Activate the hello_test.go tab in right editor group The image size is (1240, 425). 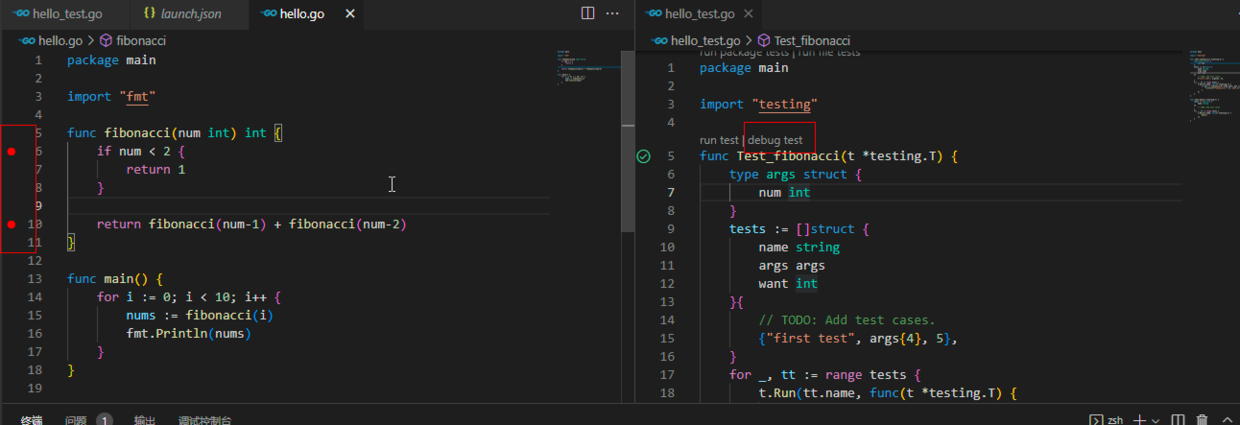700,14
